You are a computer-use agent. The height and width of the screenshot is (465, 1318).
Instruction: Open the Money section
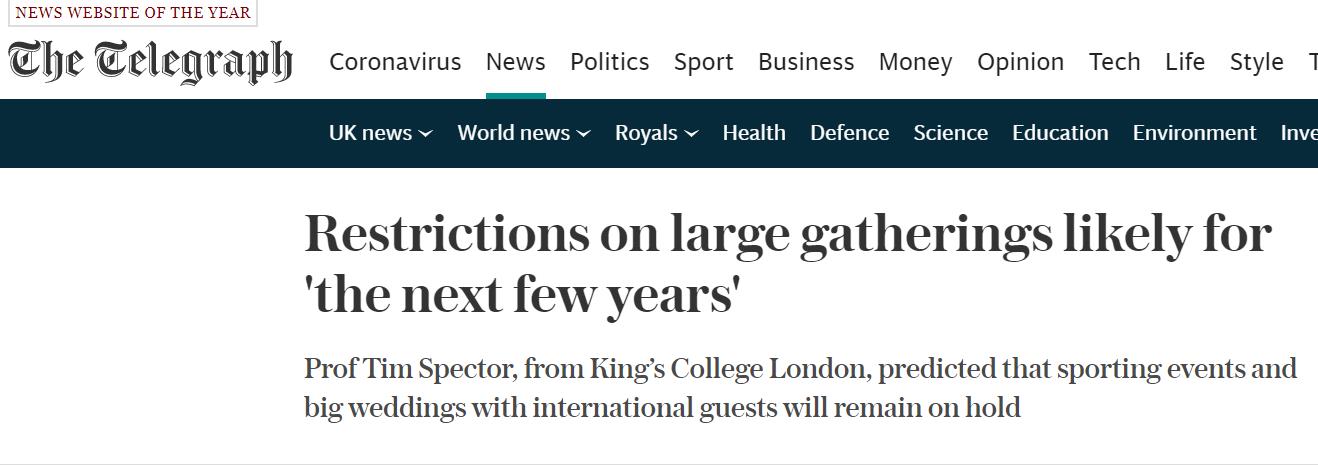pos(915,62)
